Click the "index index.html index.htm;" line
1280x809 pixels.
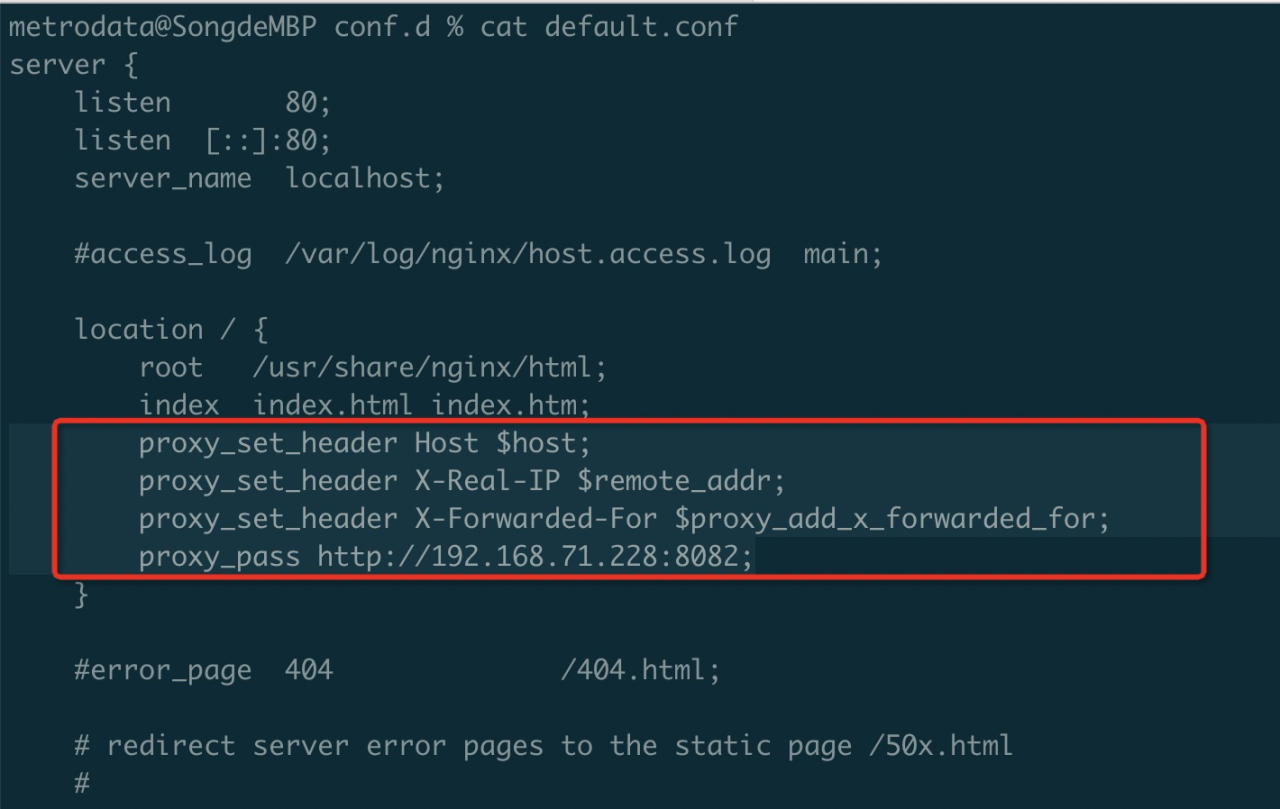coord(365,405)
